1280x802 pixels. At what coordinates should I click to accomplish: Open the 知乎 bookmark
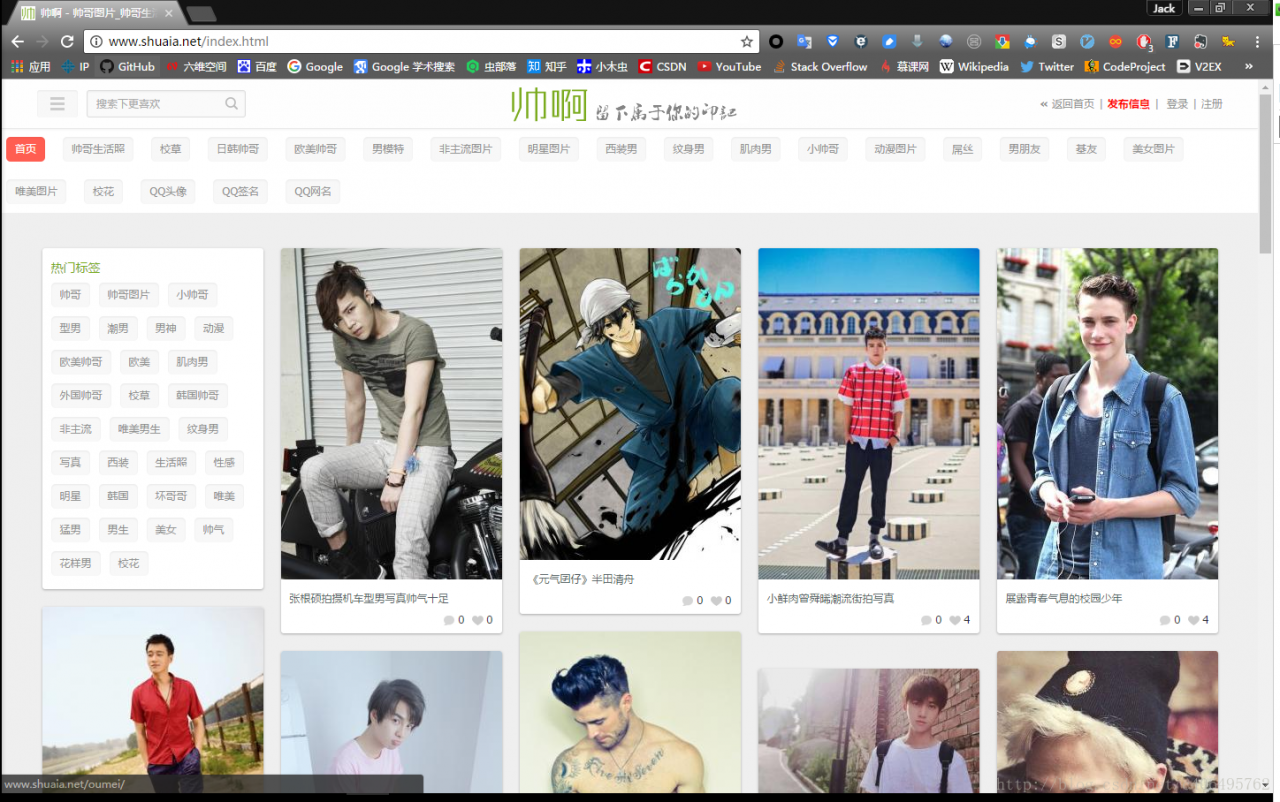[x=547, y=67]
